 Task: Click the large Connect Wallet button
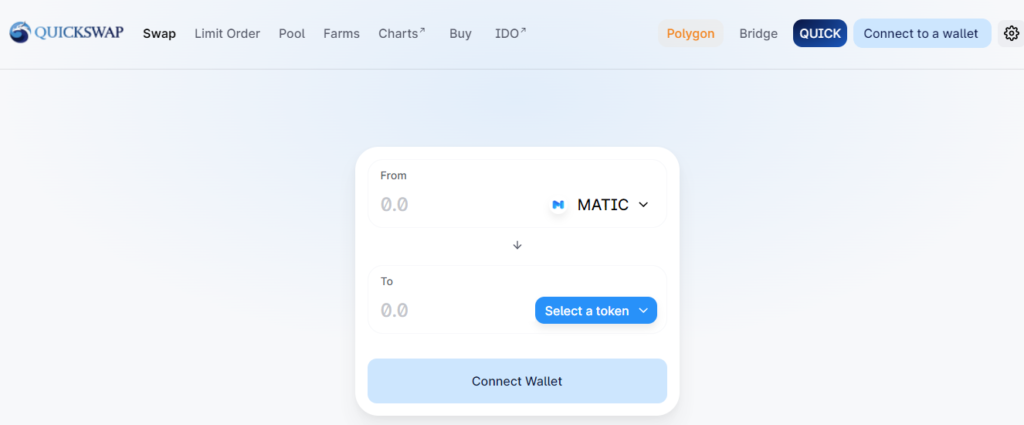coord(517,381)
